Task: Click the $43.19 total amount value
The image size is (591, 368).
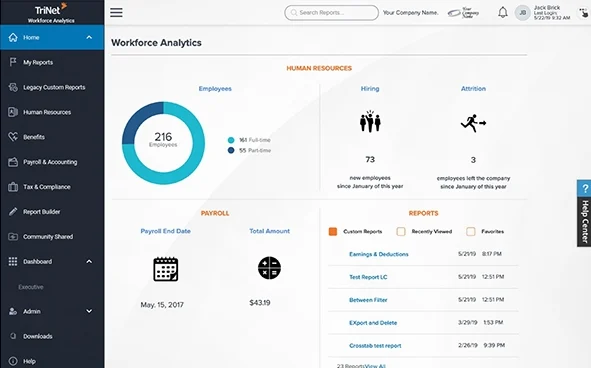Action: [x=260, y=302]
